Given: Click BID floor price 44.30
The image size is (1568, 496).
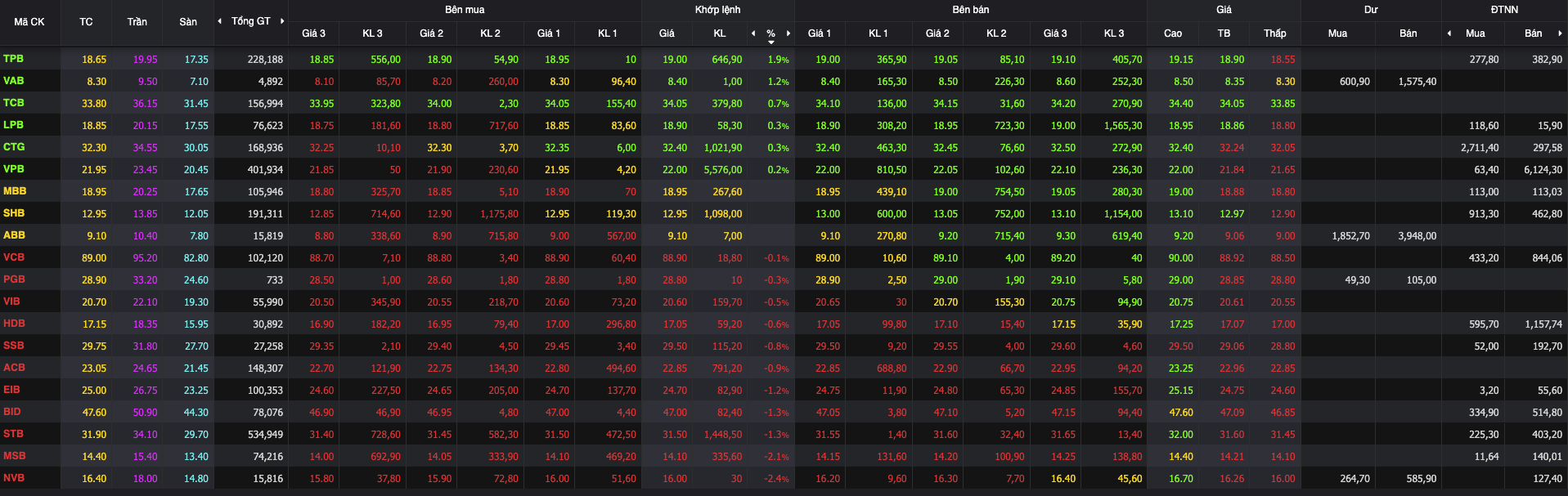Looking at the screenshot, I should tap(196, 413).
